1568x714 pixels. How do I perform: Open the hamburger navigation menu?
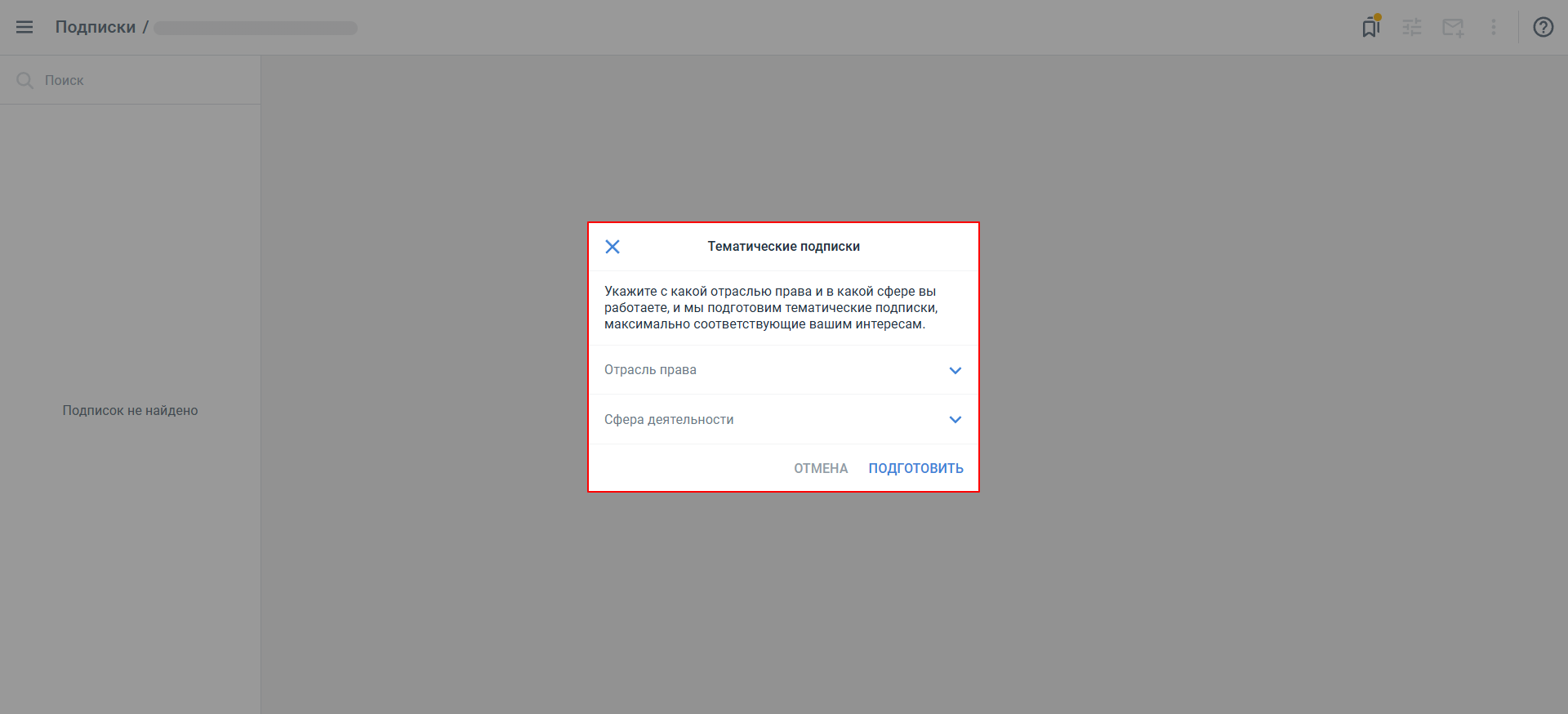pos(24,27)
